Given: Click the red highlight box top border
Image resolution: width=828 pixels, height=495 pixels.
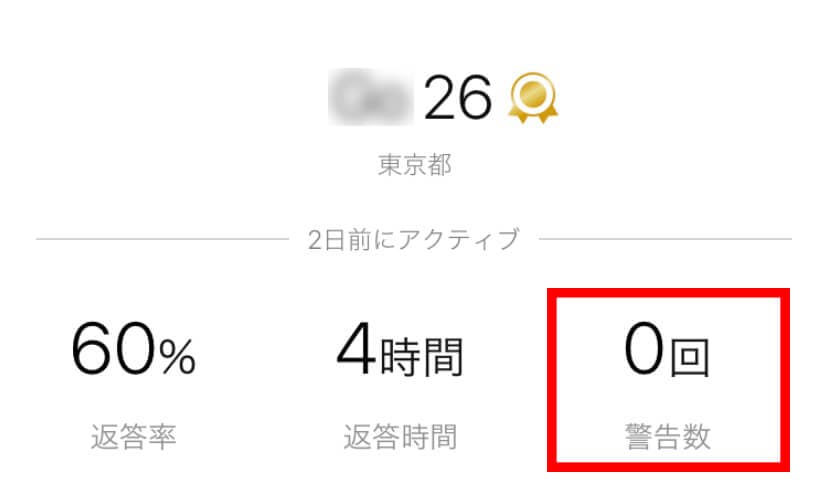Looking at the screenshot, I should click(x=669, y=293).
